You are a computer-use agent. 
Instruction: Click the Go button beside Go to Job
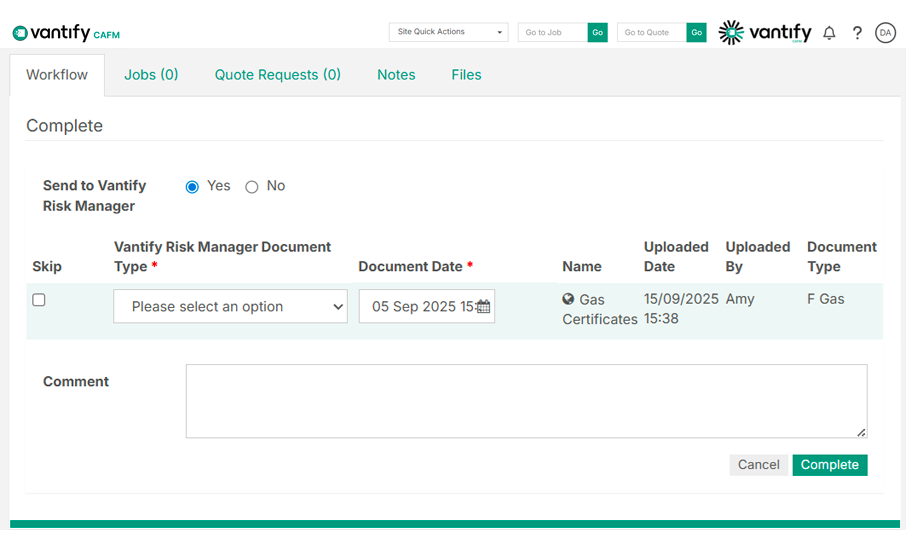(x=597, y=33)
